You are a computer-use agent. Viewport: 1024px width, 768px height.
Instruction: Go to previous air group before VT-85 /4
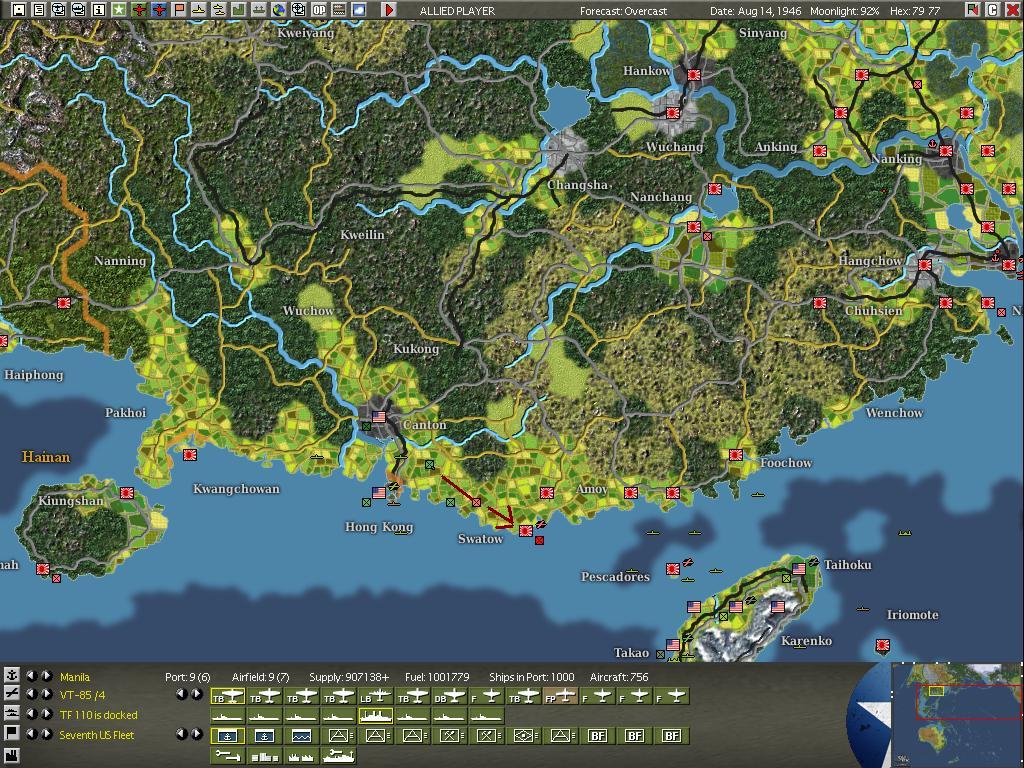tap(31, 694)
